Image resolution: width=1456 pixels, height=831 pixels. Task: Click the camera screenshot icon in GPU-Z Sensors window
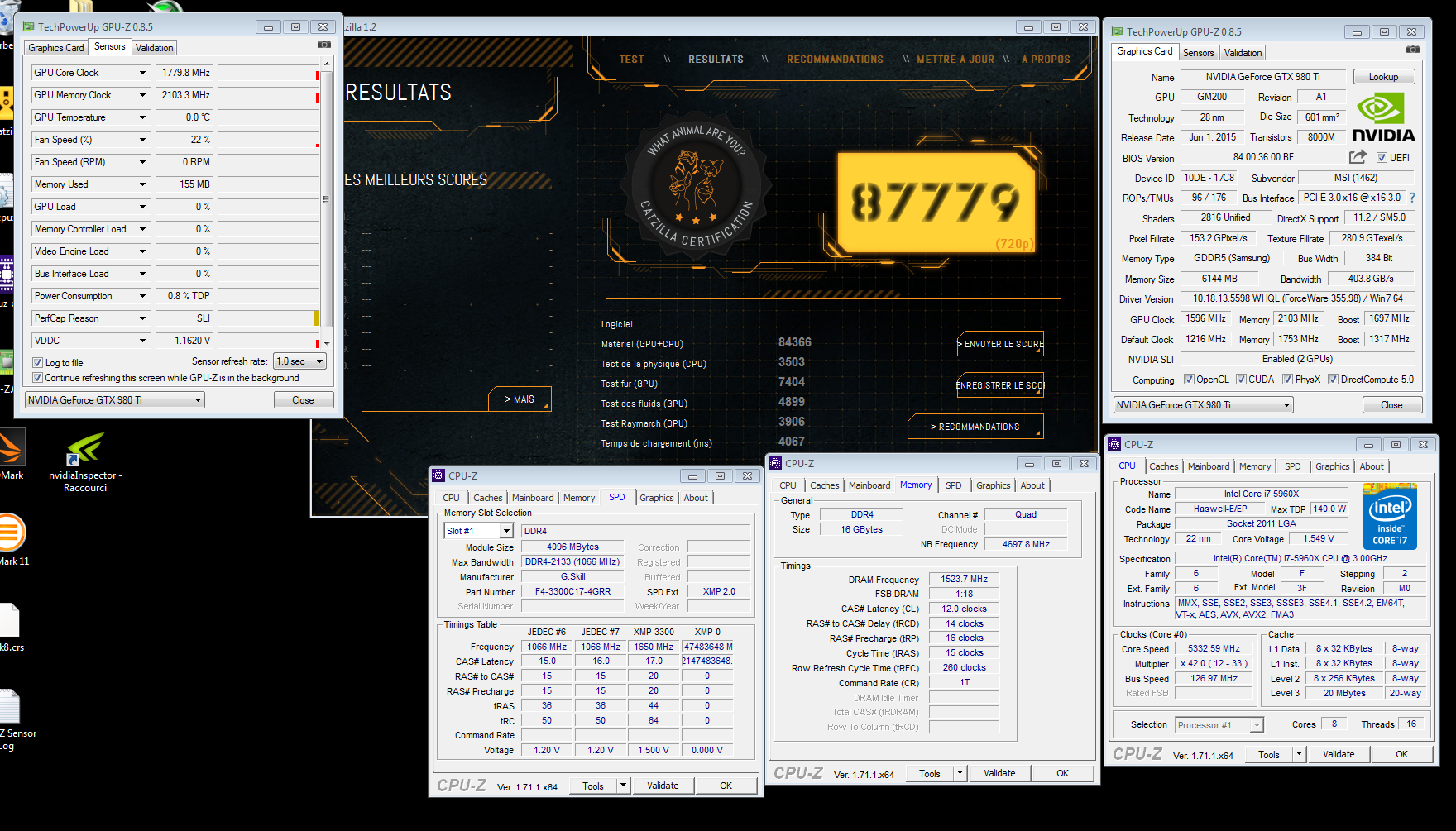coord(324,45)
